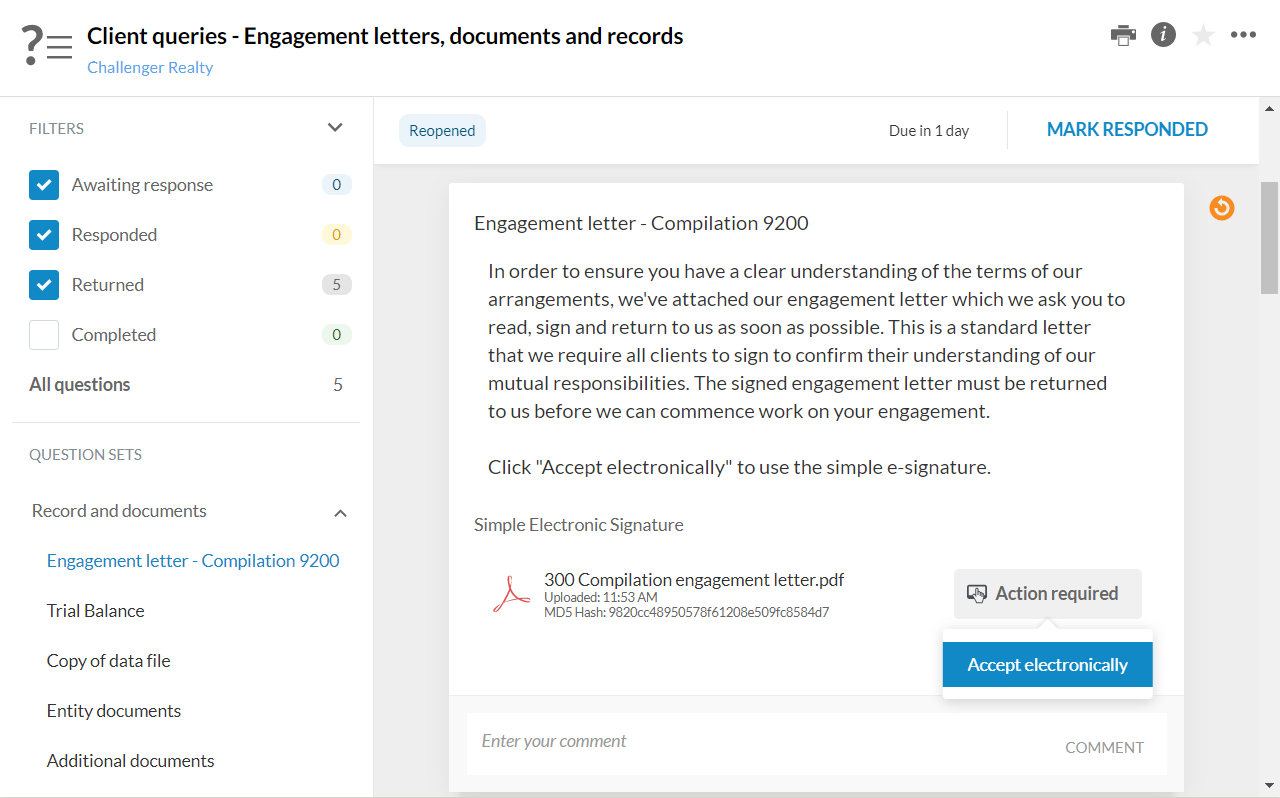Click the MARK RESPONDED button
1280x798 pixels.
1127,129
